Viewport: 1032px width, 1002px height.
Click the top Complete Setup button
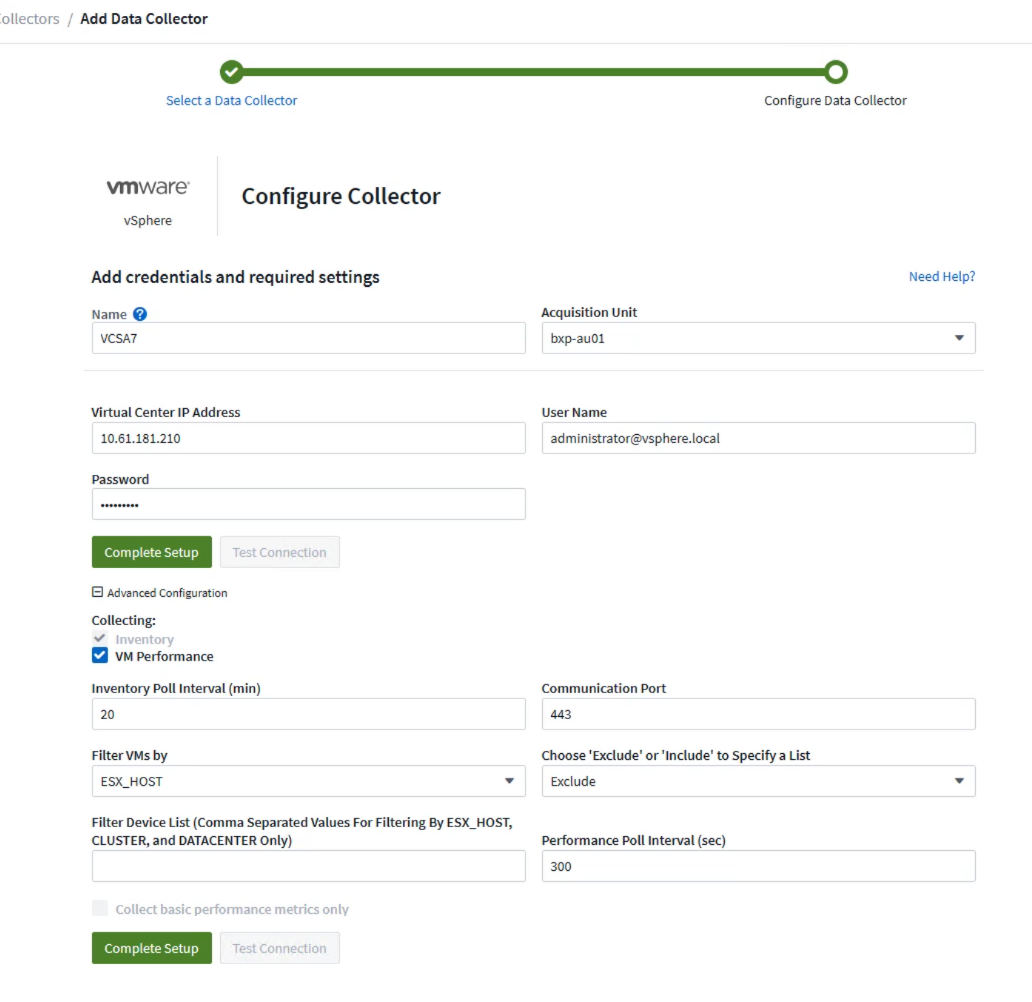tap(152, 552)
